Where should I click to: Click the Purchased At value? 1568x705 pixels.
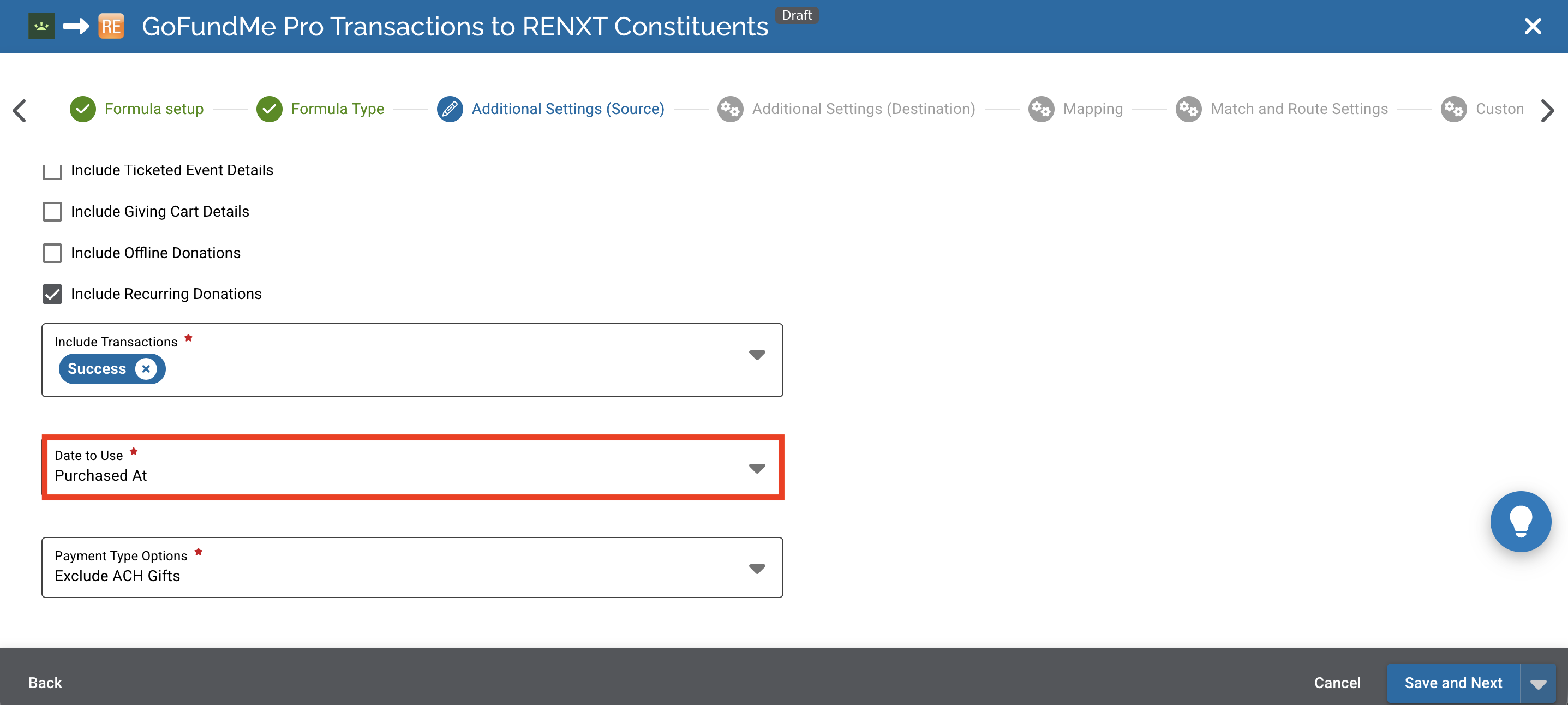(x=101, y=475)
